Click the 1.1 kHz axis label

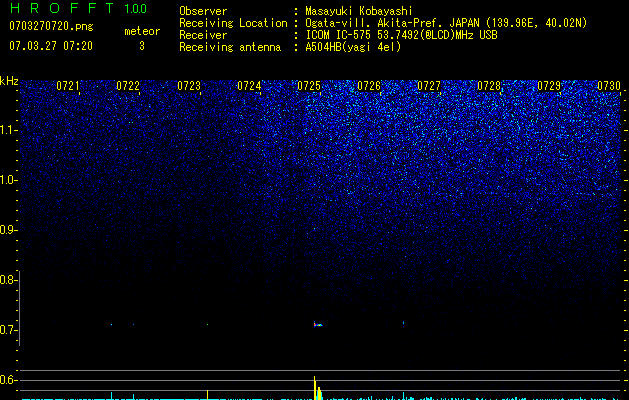tap(8, 130)
